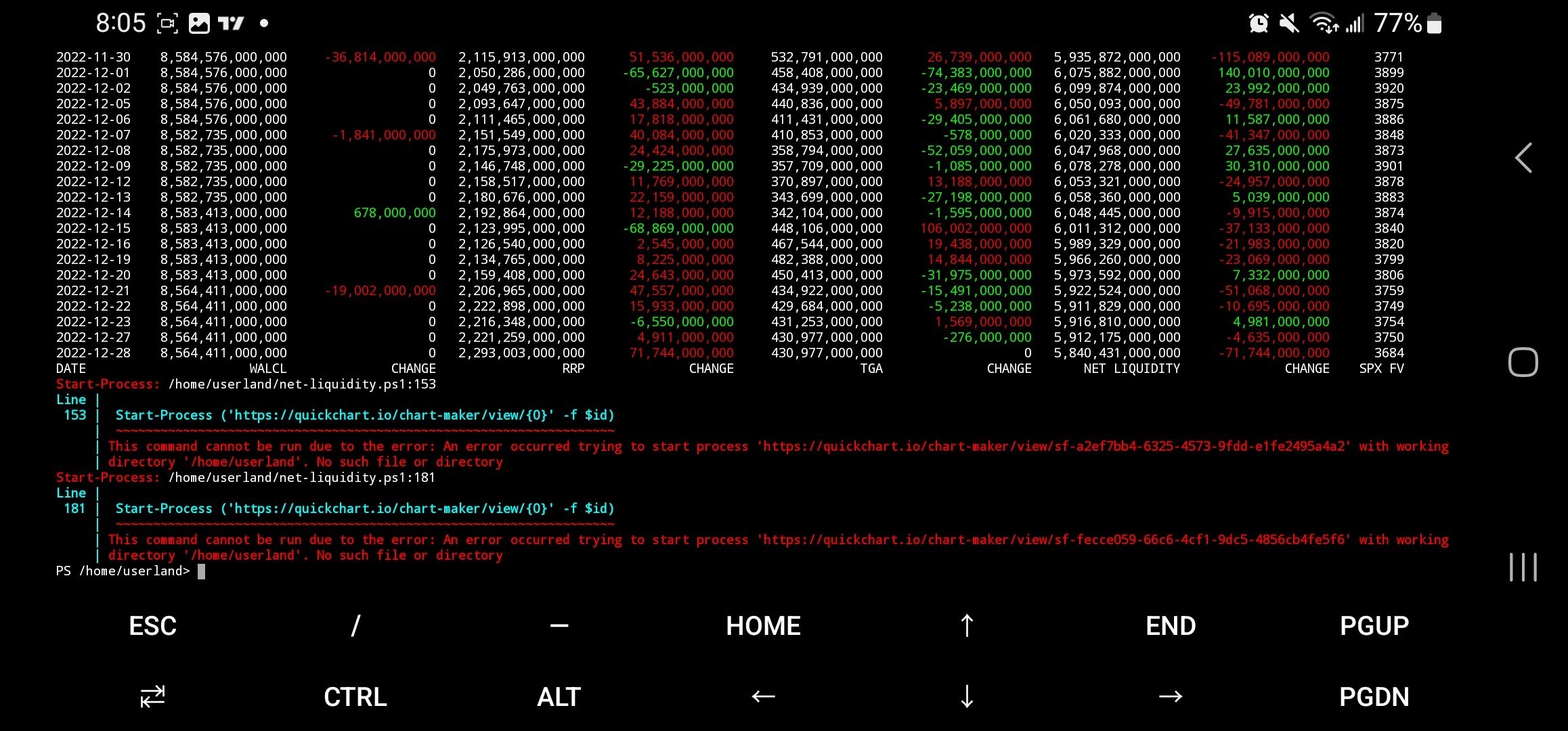This screenshot has width=1568, height=731.
Task: Tap Android home navigation button
Action: pos(1523,362)
